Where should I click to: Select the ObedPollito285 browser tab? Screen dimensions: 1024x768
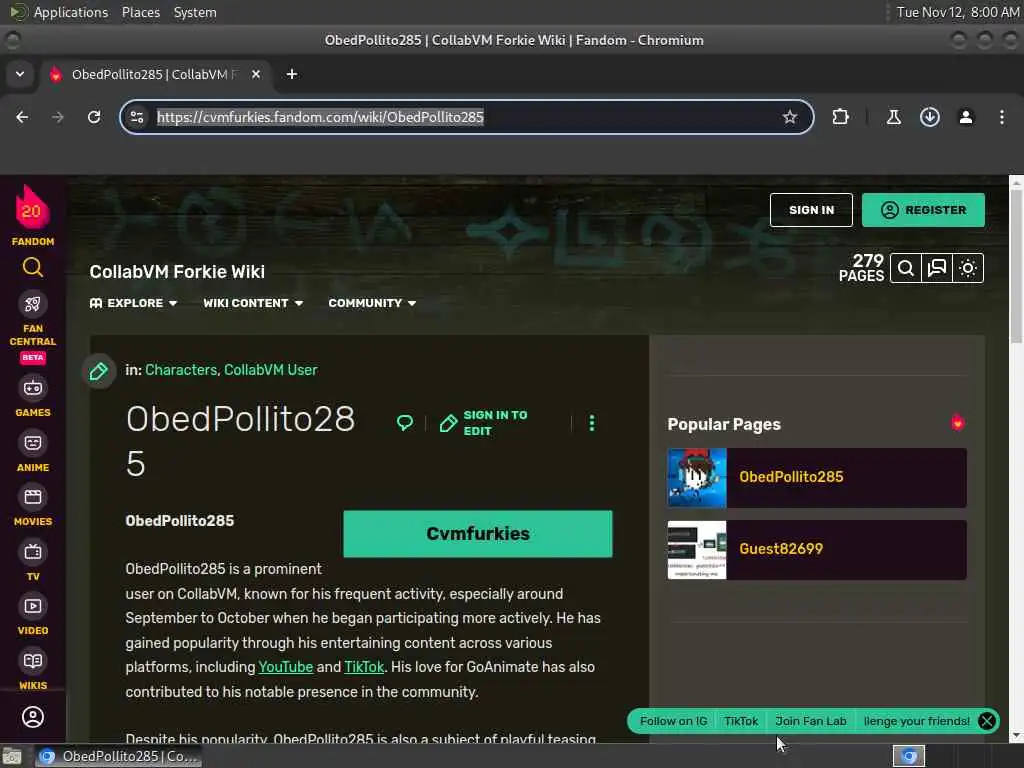156,74
